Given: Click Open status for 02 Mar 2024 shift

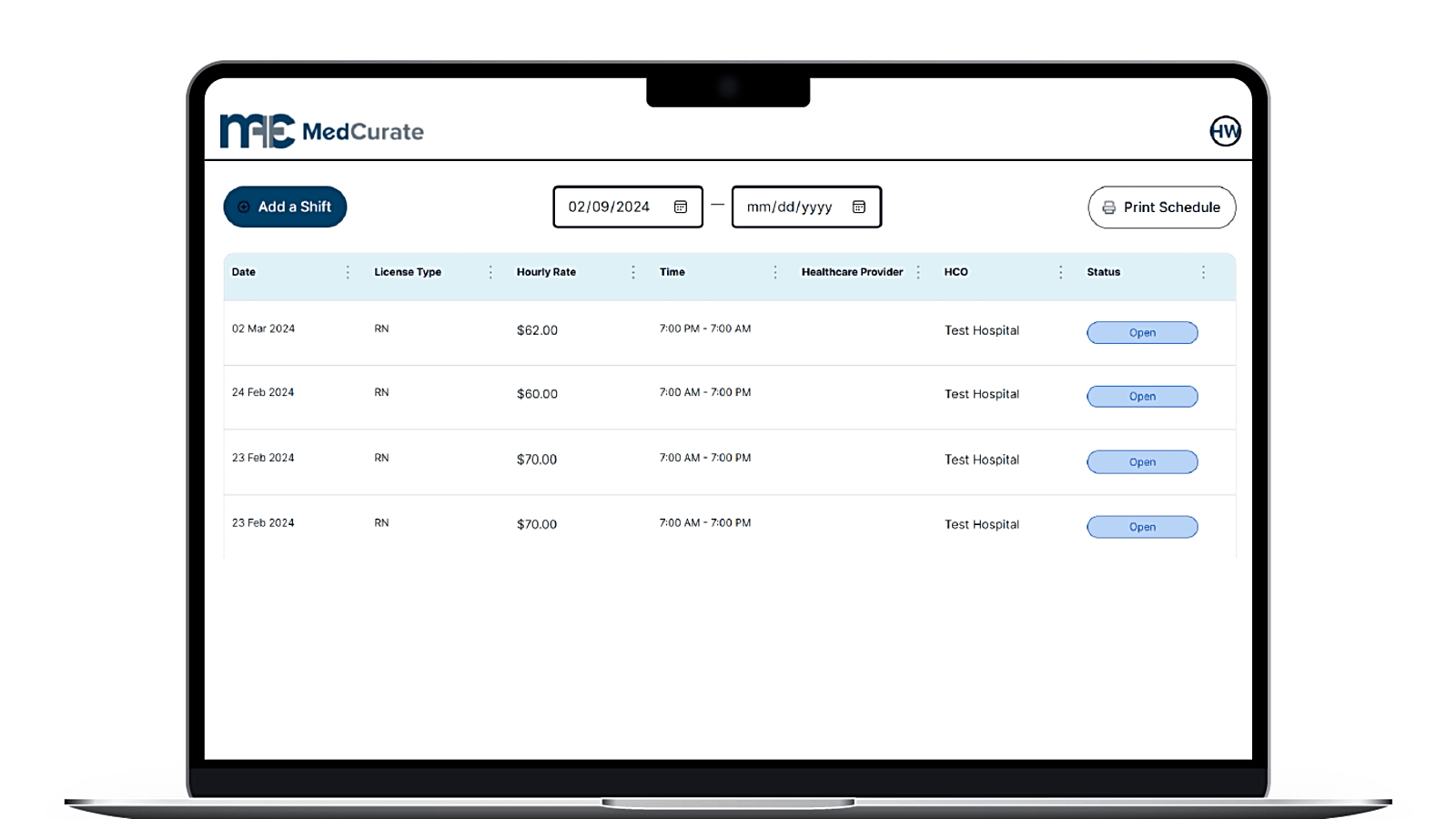Looking at the screenshot, I should pyautogui.click(x=1142, y=333).
